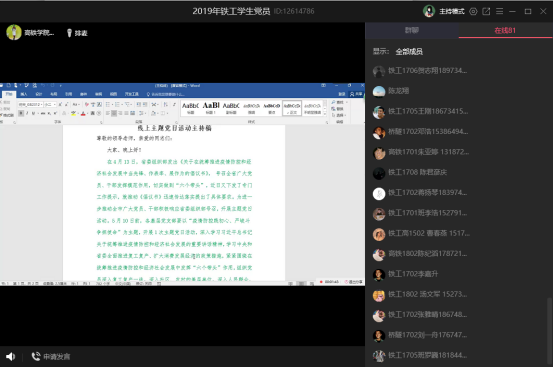
Task: Expand the Word styles gallery more arrow
Action: [x=325, y=113]
